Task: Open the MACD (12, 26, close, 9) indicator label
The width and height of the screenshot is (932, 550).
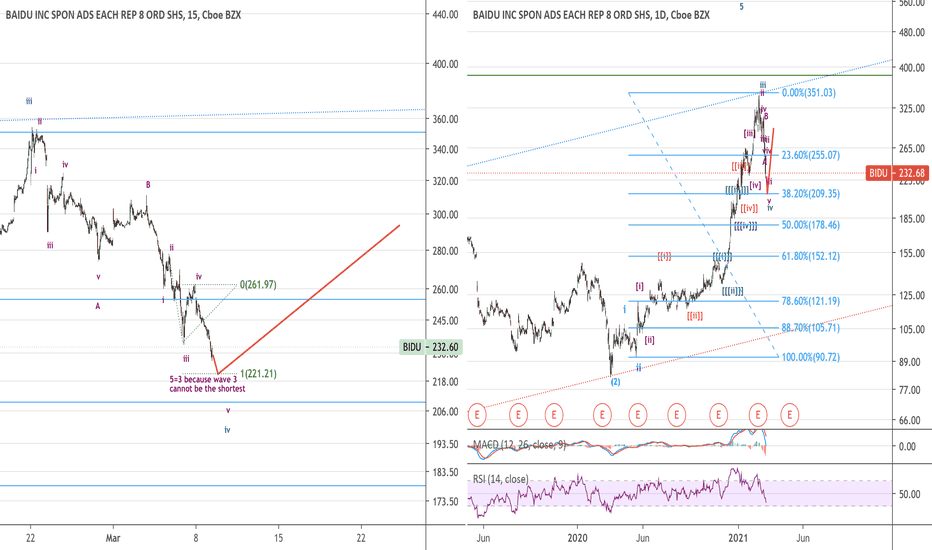Action: (519, 444)
